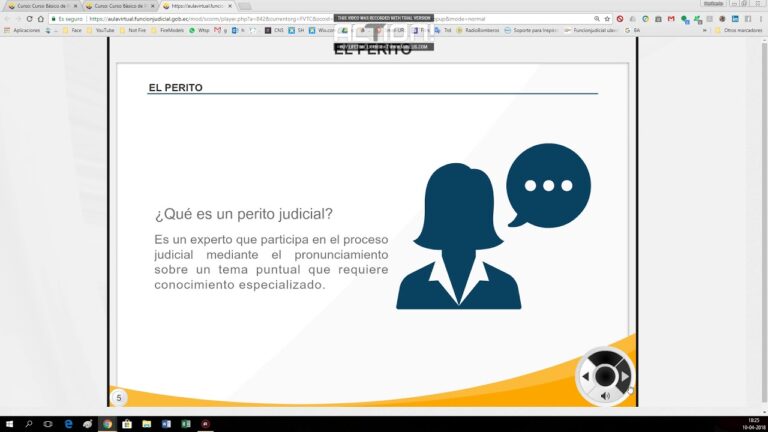Screen dimensions: 768x432
Task: Launch Microsoft Edge from the taskbar
Action: tap(68, 424)
